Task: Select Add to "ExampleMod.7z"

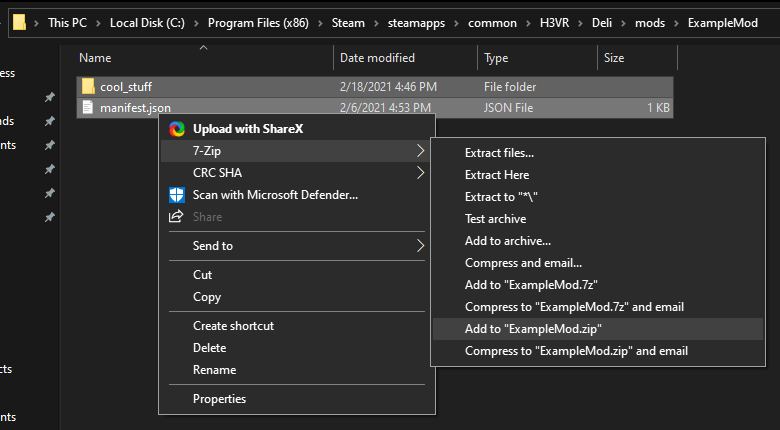Action: click(598, 285)
